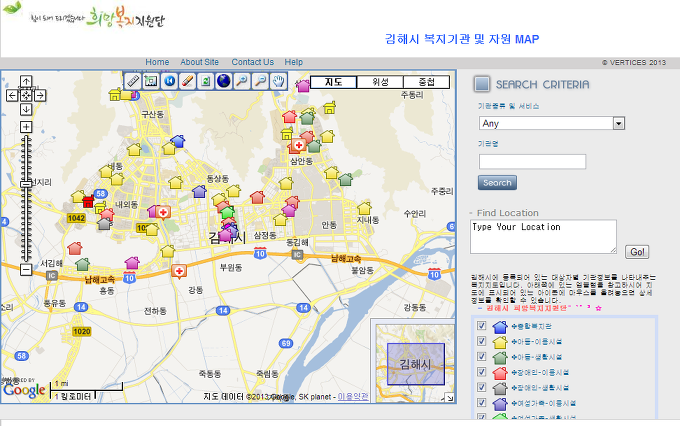Select the ruler measure tool
Image resolution: width=680 pixels, height=426 pixels.
coord(133,81)
